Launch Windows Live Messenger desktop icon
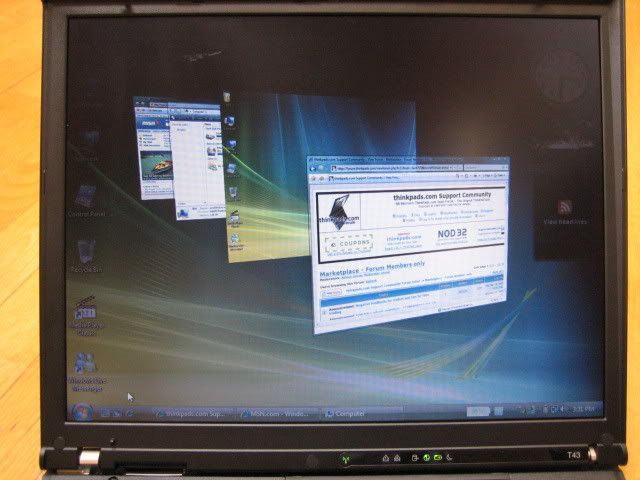This screenshot has height=480, width=640. click(87, 372)
